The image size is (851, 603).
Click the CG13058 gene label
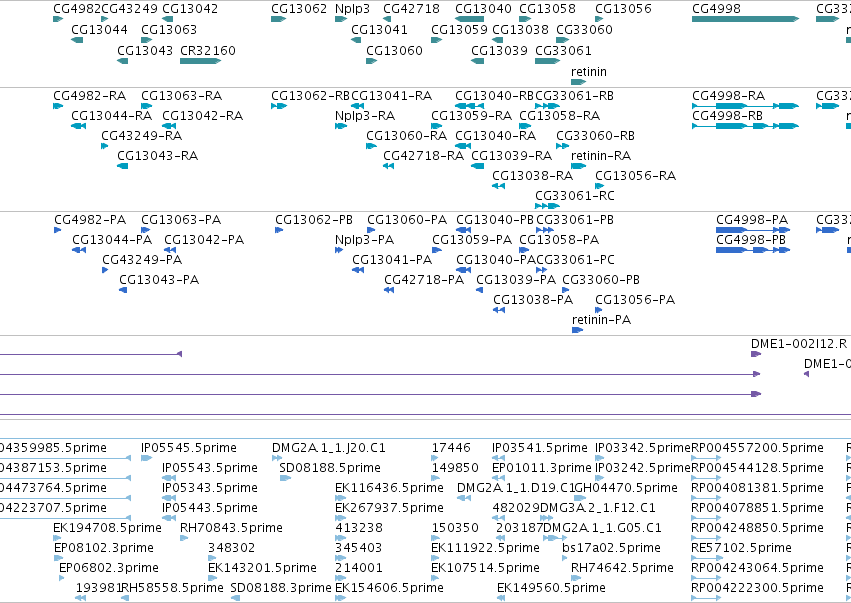coord(547,9)
